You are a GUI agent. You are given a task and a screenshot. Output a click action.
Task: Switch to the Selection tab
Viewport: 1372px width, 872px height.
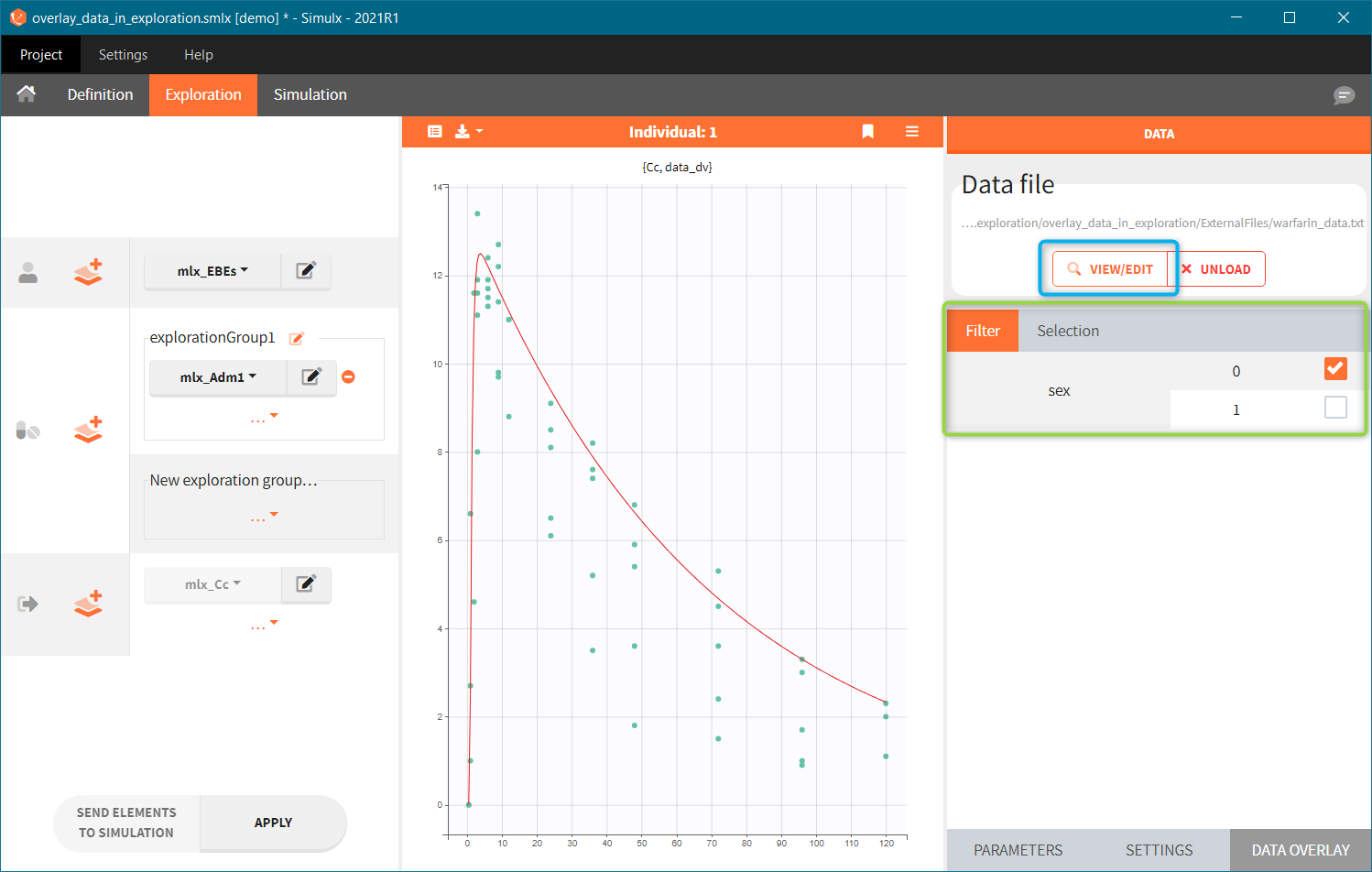[1068, 332]
